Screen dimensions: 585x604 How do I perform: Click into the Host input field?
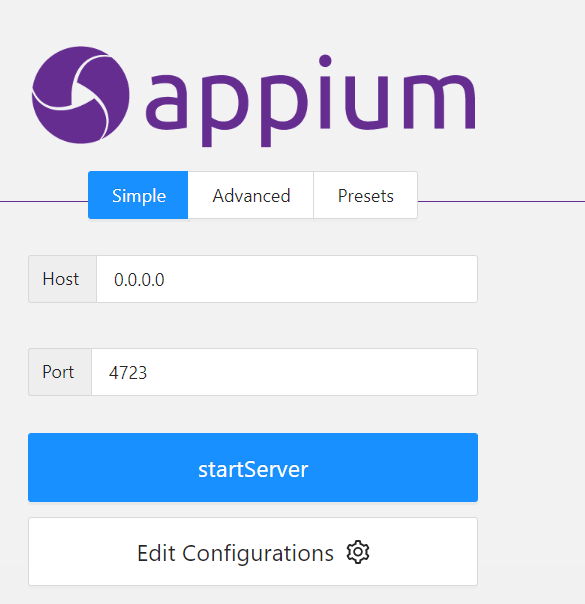point(287,279)
